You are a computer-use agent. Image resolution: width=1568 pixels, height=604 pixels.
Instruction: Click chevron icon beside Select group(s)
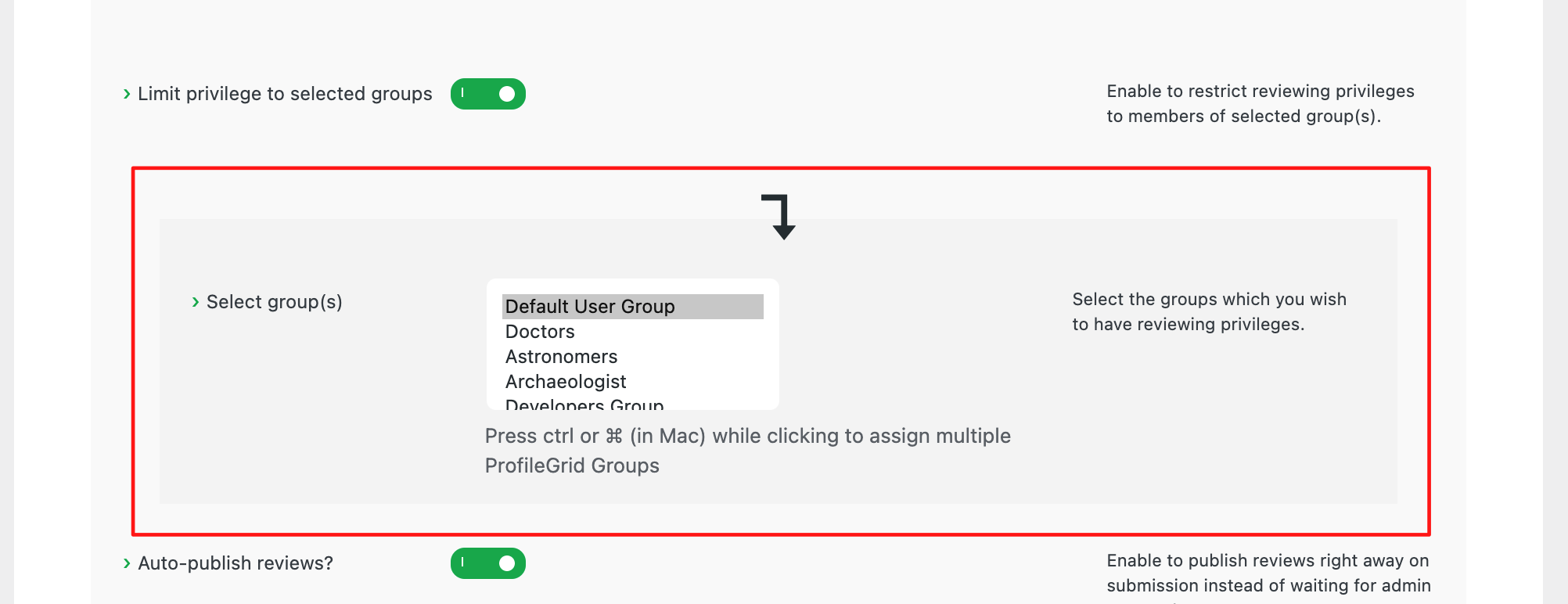(x=196, y=302)
